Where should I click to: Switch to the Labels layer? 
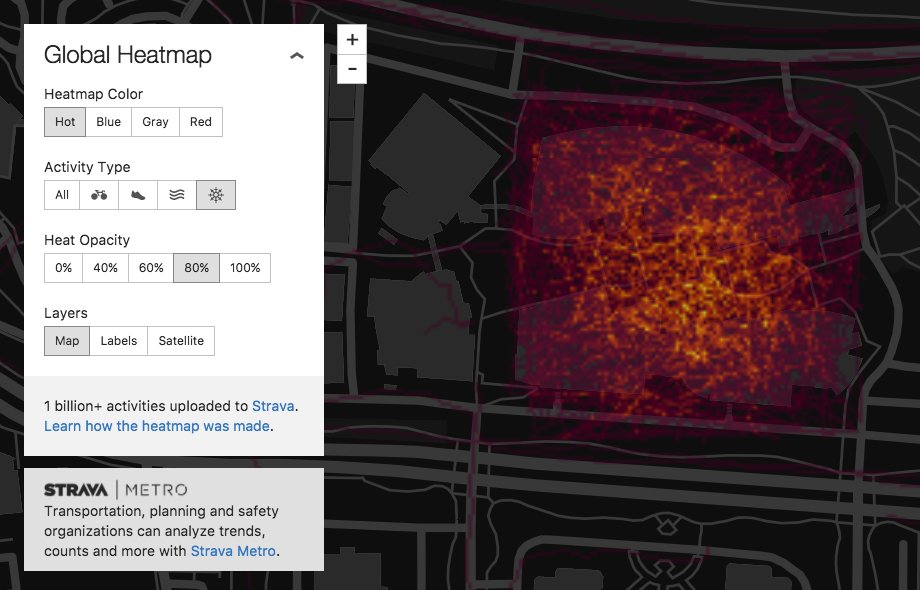pyautogui.click(x=119, y=341)
